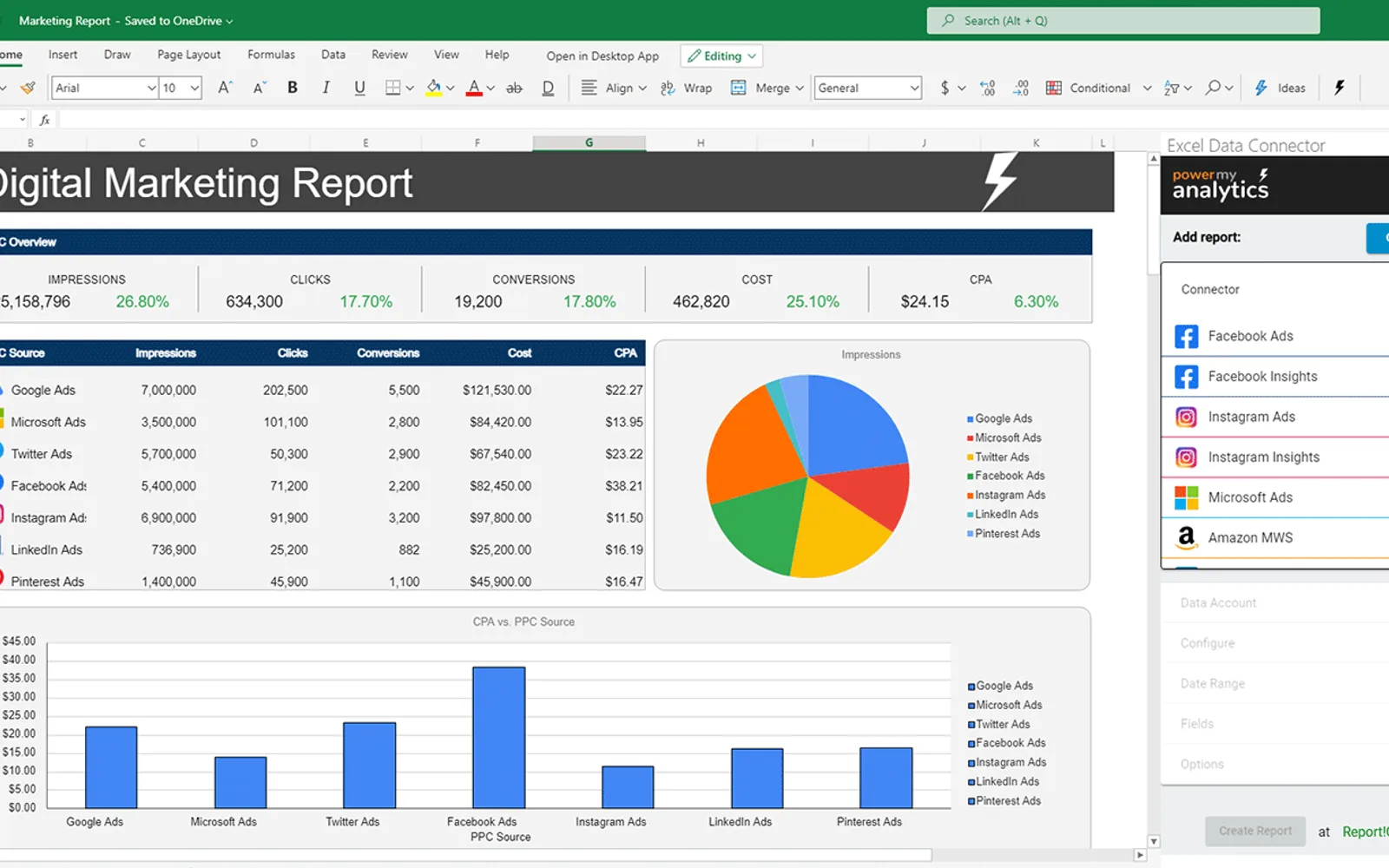The height and width of the screenshot is (868, 1389).
Task: Increase font size with larger A icon
Action: 225,88
